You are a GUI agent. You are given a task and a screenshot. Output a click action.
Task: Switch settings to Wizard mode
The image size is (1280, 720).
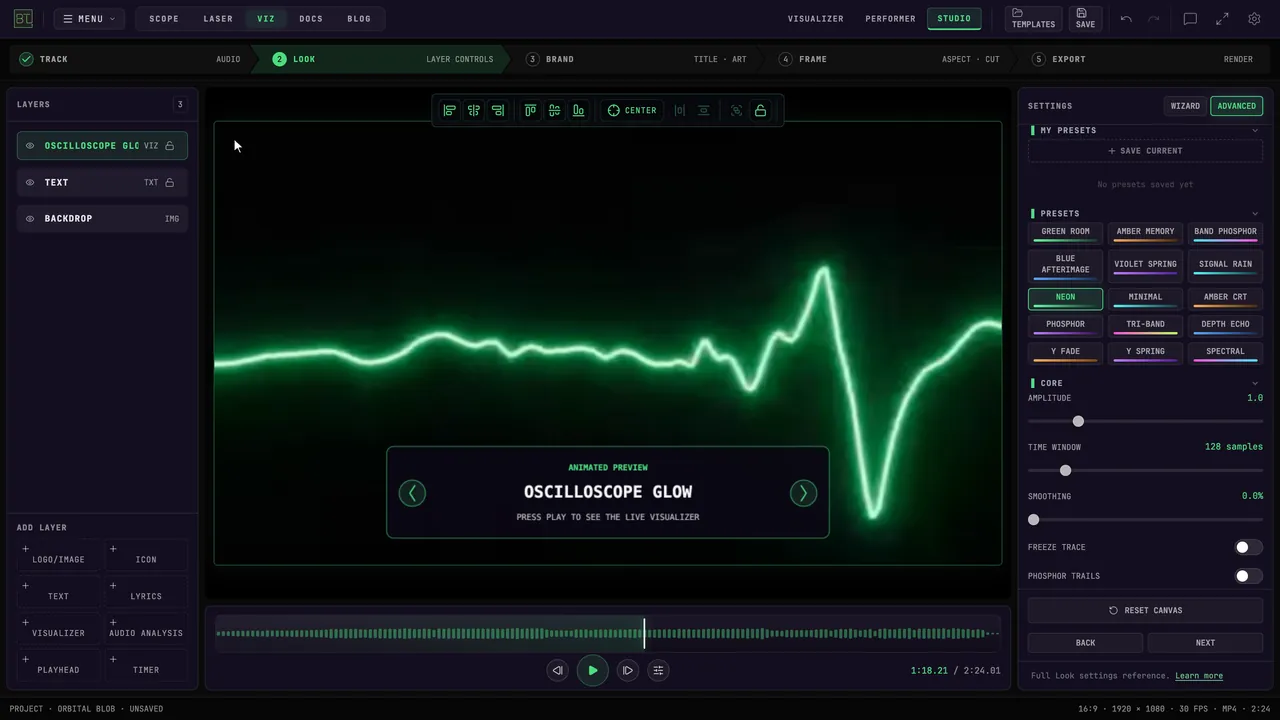pyautogui.click(x=1185, y=106)
